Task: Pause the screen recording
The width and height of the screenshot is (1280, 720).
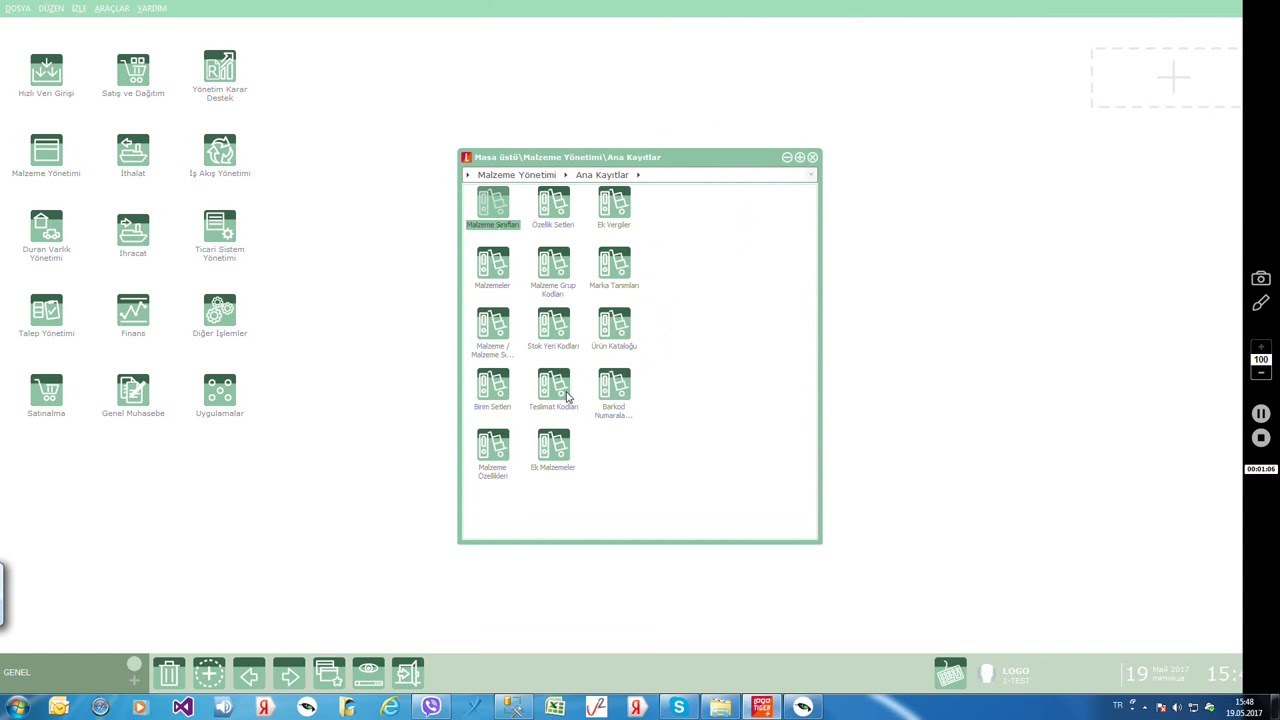Action: (x=1261, y=414)
